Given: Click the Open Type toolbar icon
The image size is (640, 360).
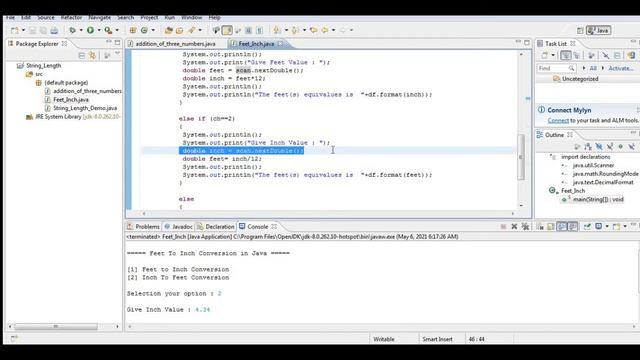Looking at the screenshot, I should tap(168, 30).
